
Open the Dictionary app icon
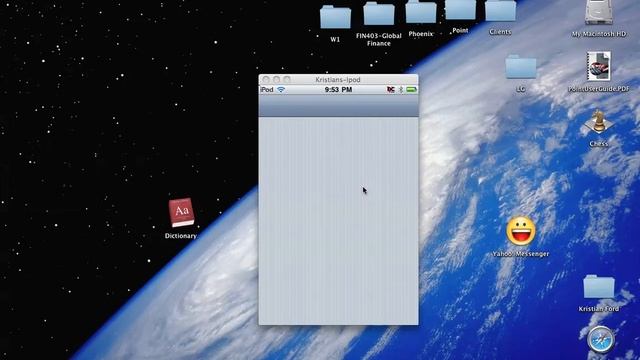(181, 213)
